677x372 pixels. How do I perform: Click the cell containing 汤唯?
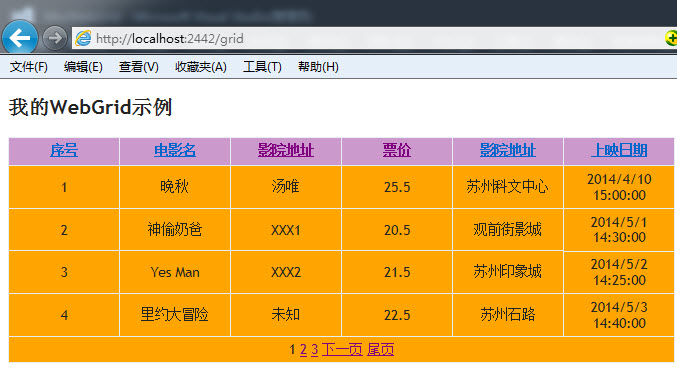(x=286, y=187)
